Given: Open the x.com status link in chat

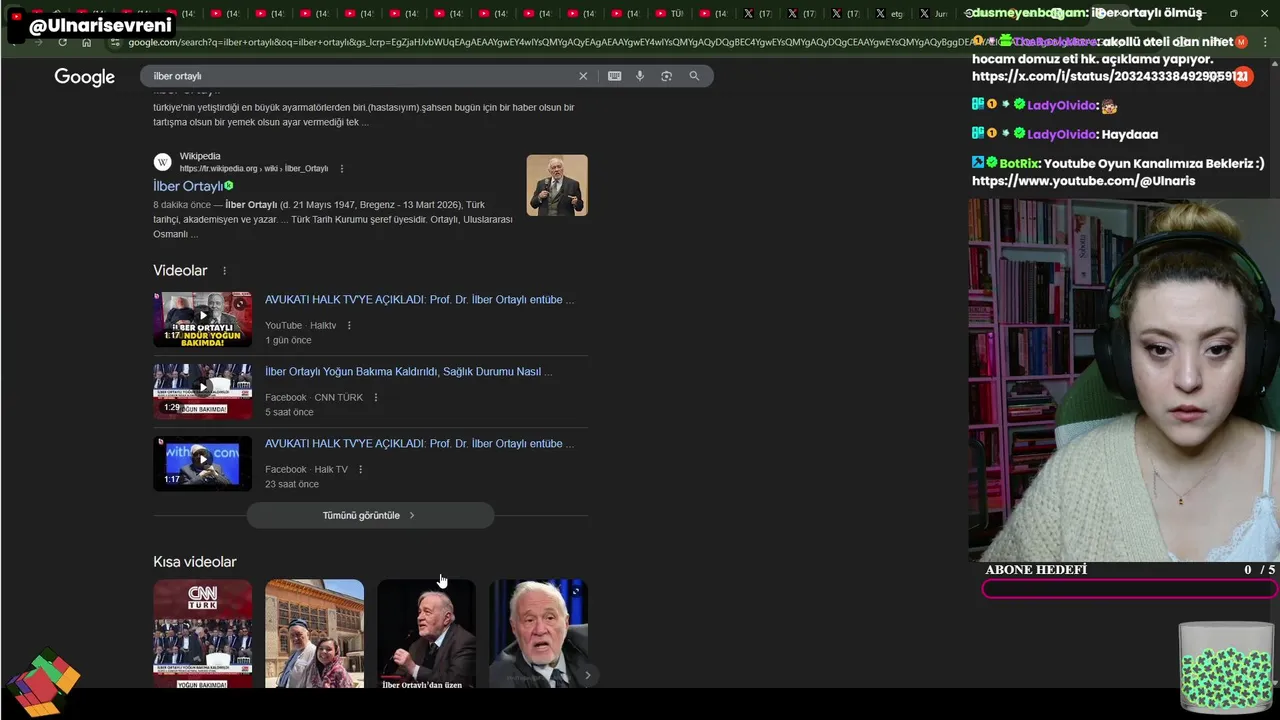Looking at the screenshot, I should point(1110,76).
